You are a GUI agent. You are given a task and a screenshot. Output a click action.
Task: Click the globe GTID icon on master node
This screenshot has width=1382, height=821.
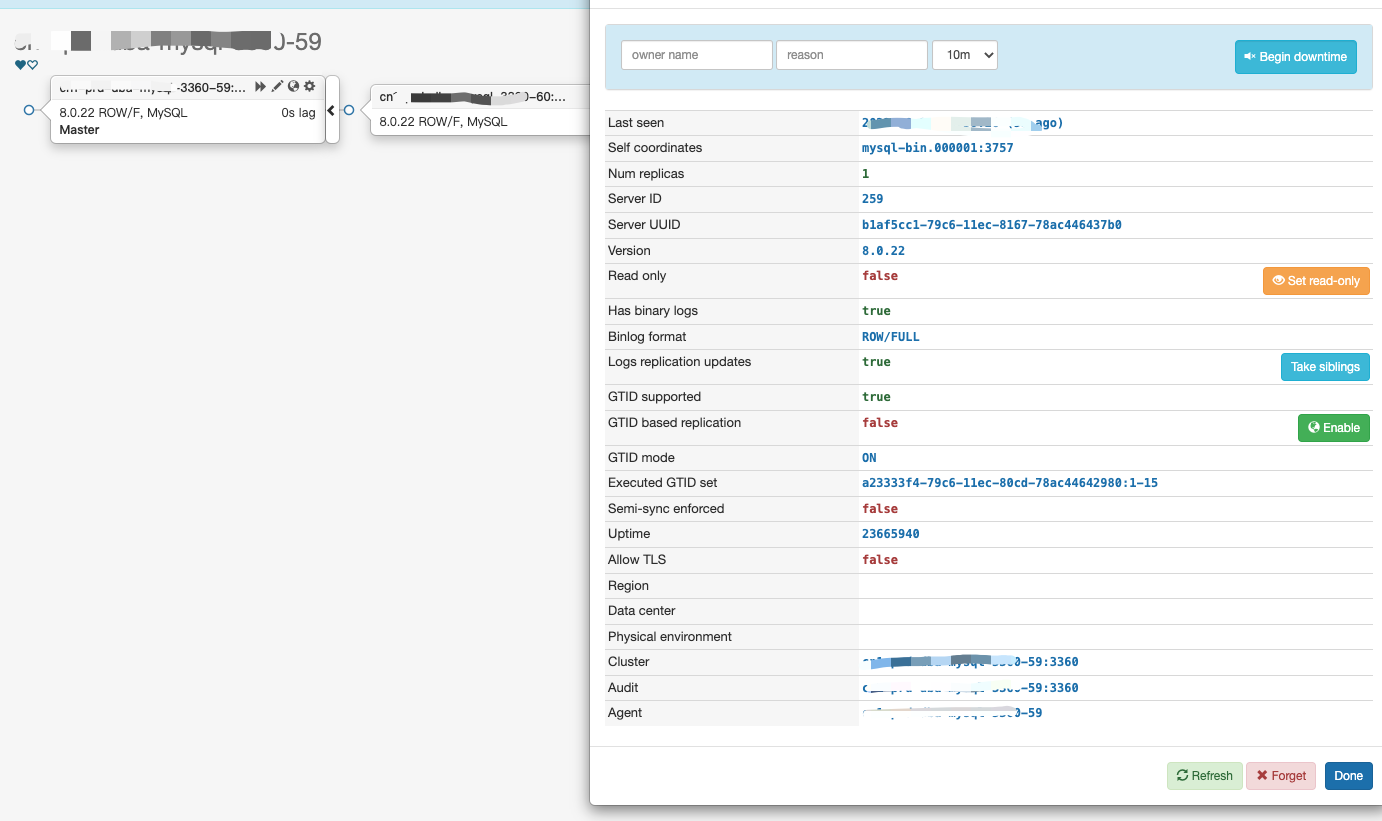click(x=293, y=87)
